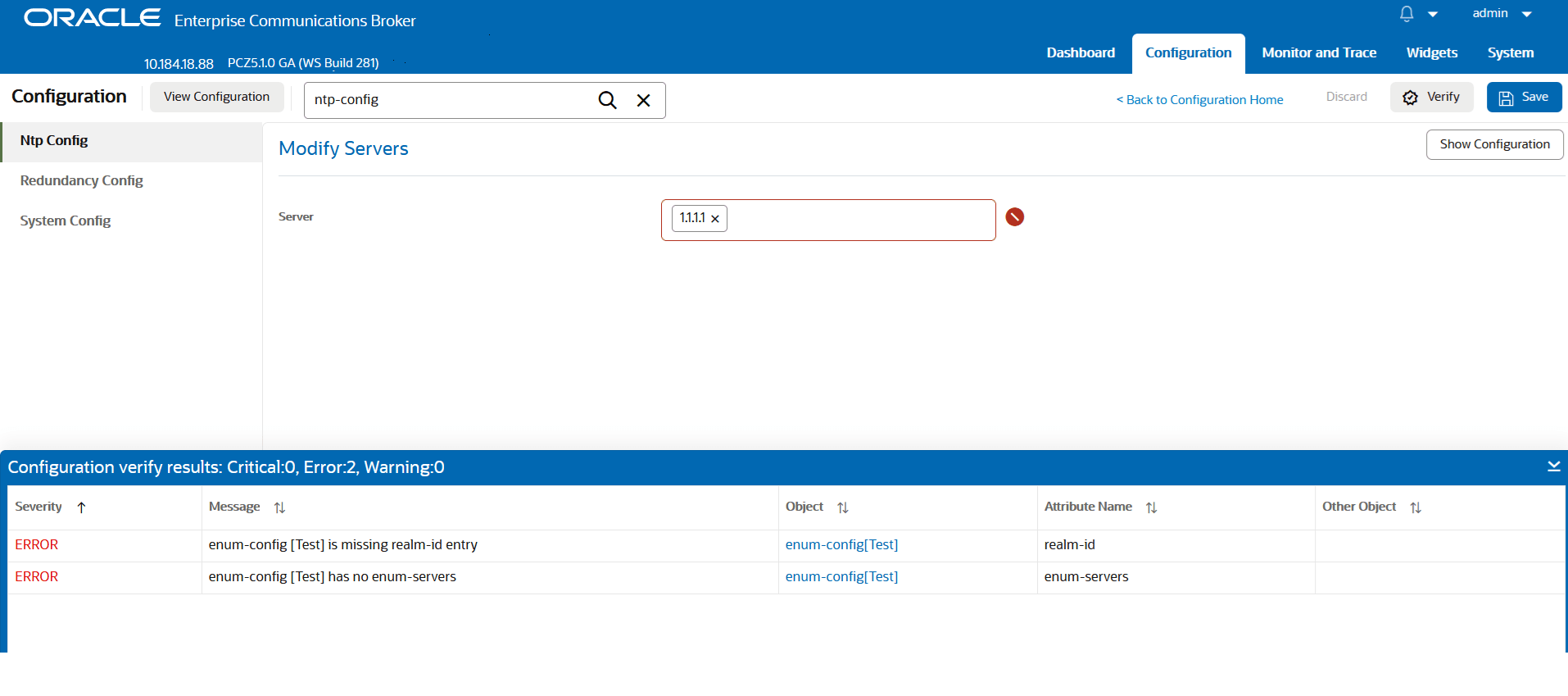Open the Dashboard tab
Image resolution: width=1568 pixels, height=696 pixels.
1081,52
